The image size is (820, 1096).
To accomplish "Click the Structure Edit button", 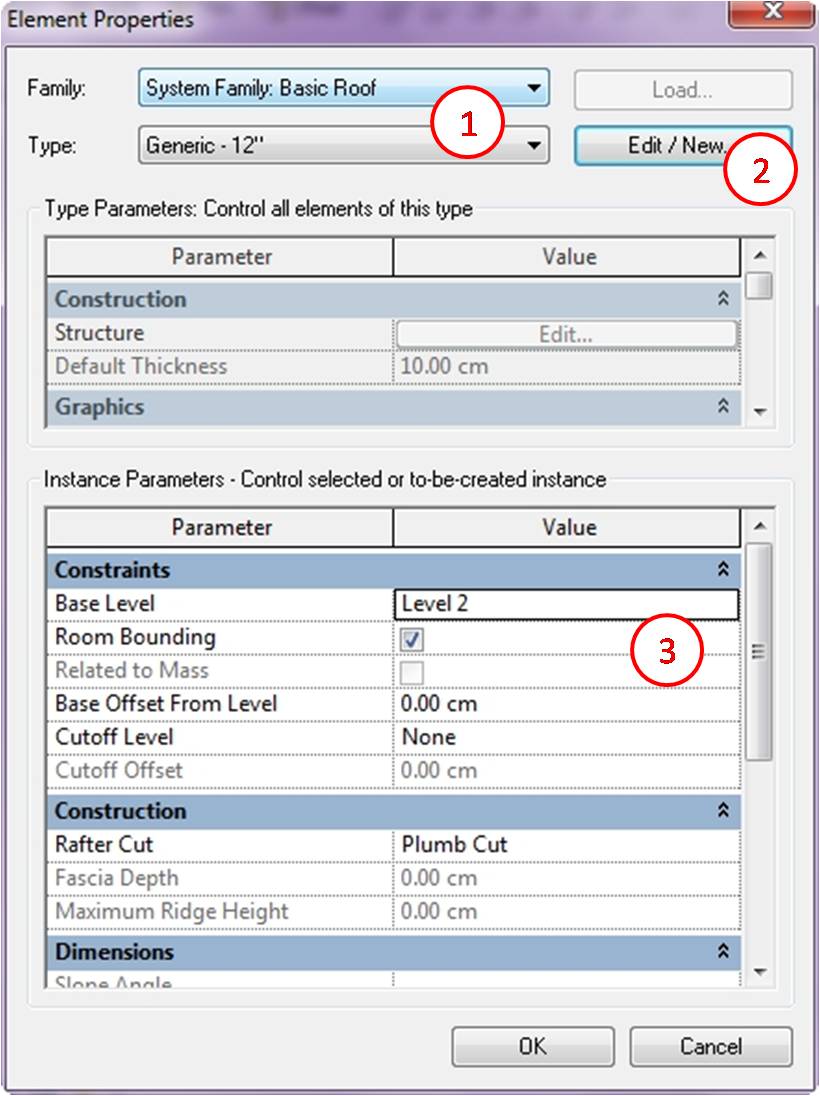I will (566, 334).
